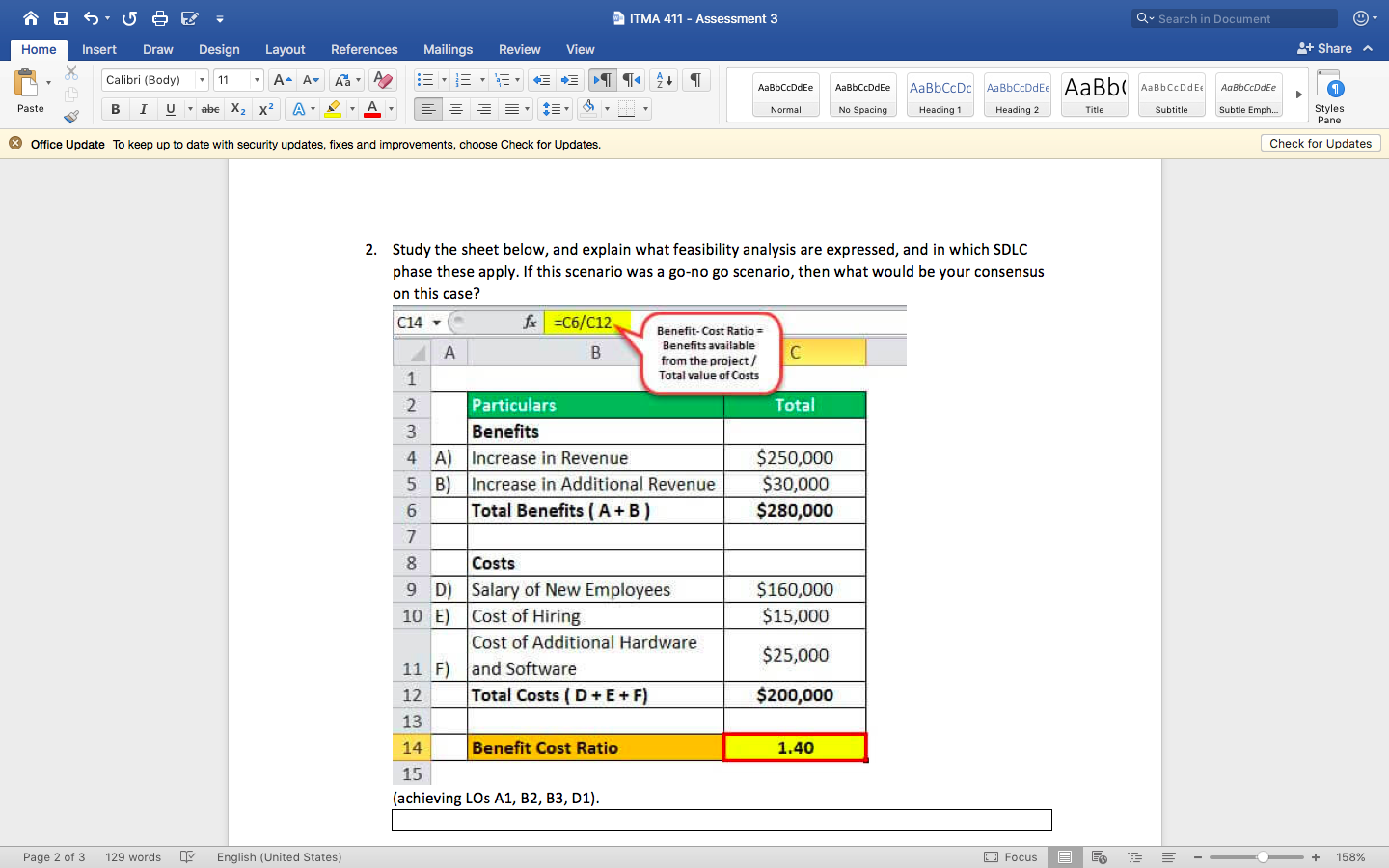1389x868 pixels.
Task: Toggle left-to-right text direction
Action: pyautogui.click(x=602, y=80)
